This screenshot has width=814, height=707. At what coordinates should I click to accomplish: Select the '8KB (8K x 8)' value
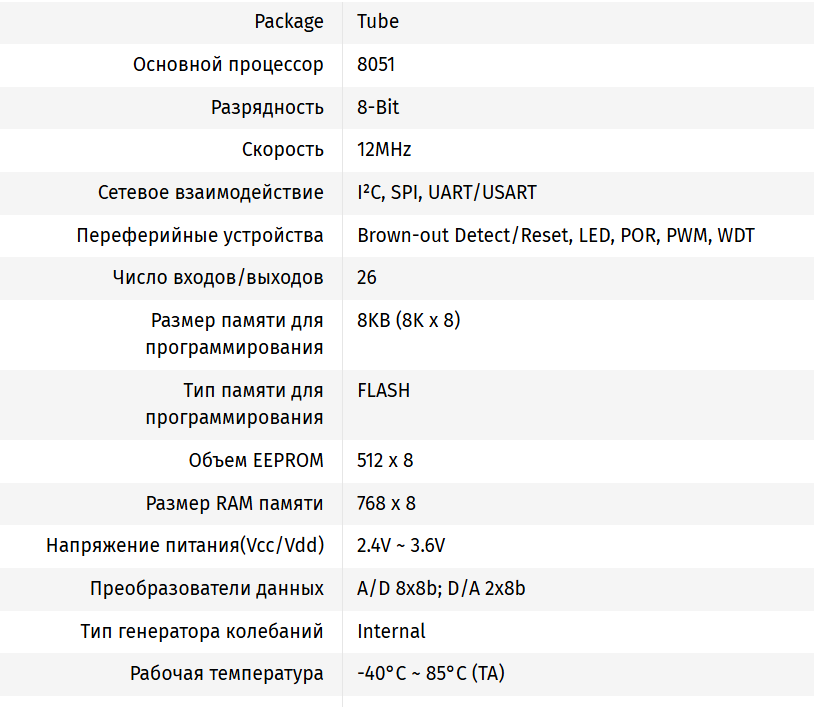(x=408, y=320)
